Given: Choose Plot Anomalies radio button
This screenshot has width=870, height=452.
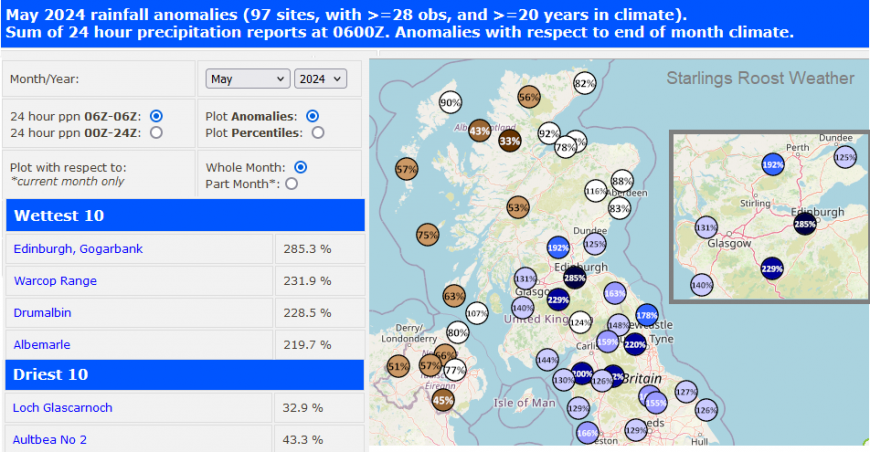Looking at the screenshot, I should pyautogui.click(x=313, y=116).
